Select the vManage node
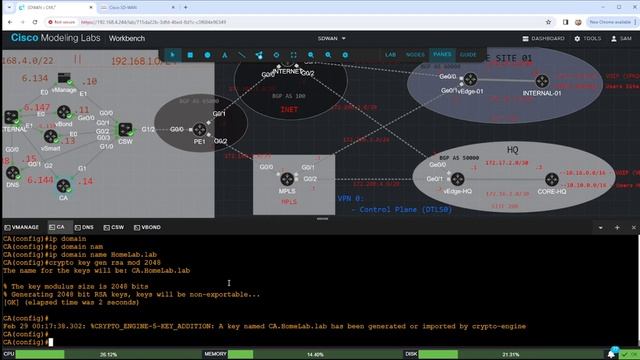640x360 pixels. coord(64,78)
